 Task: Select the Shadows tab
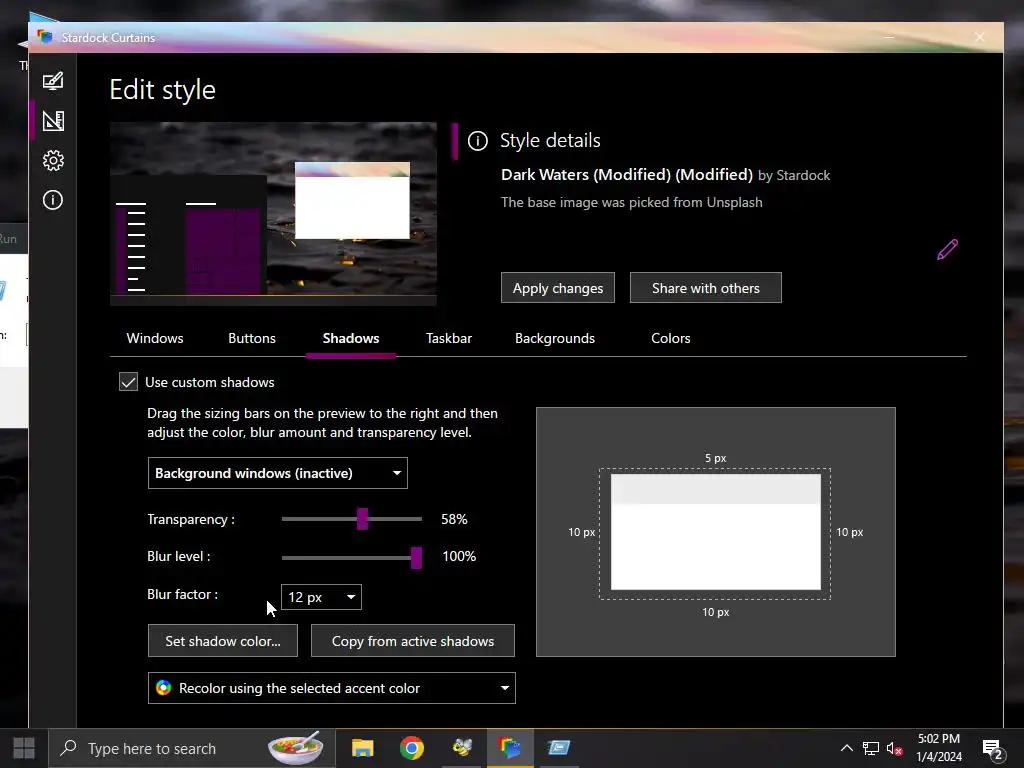[351, 338]
